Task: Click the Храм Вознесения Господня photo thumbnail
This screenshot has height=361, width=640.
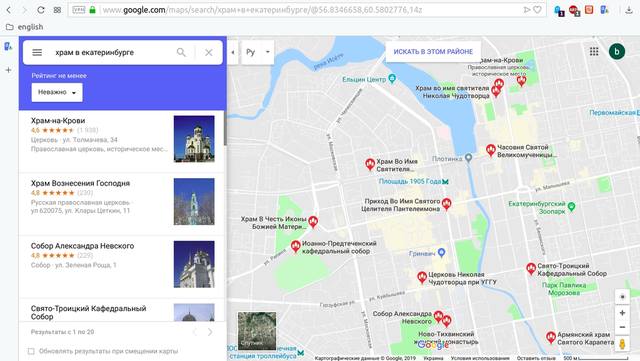Action: [194, 202]
